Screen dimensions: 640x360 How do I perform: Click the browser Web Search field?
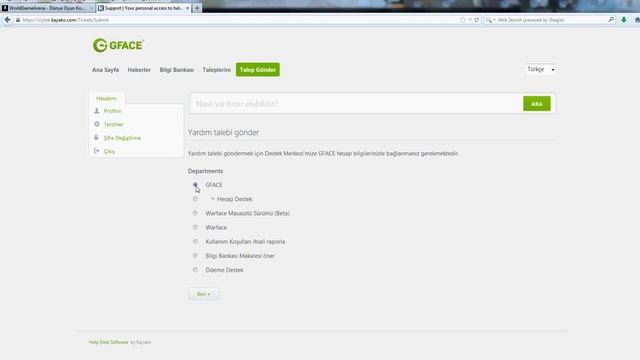(x=549, y=20)
